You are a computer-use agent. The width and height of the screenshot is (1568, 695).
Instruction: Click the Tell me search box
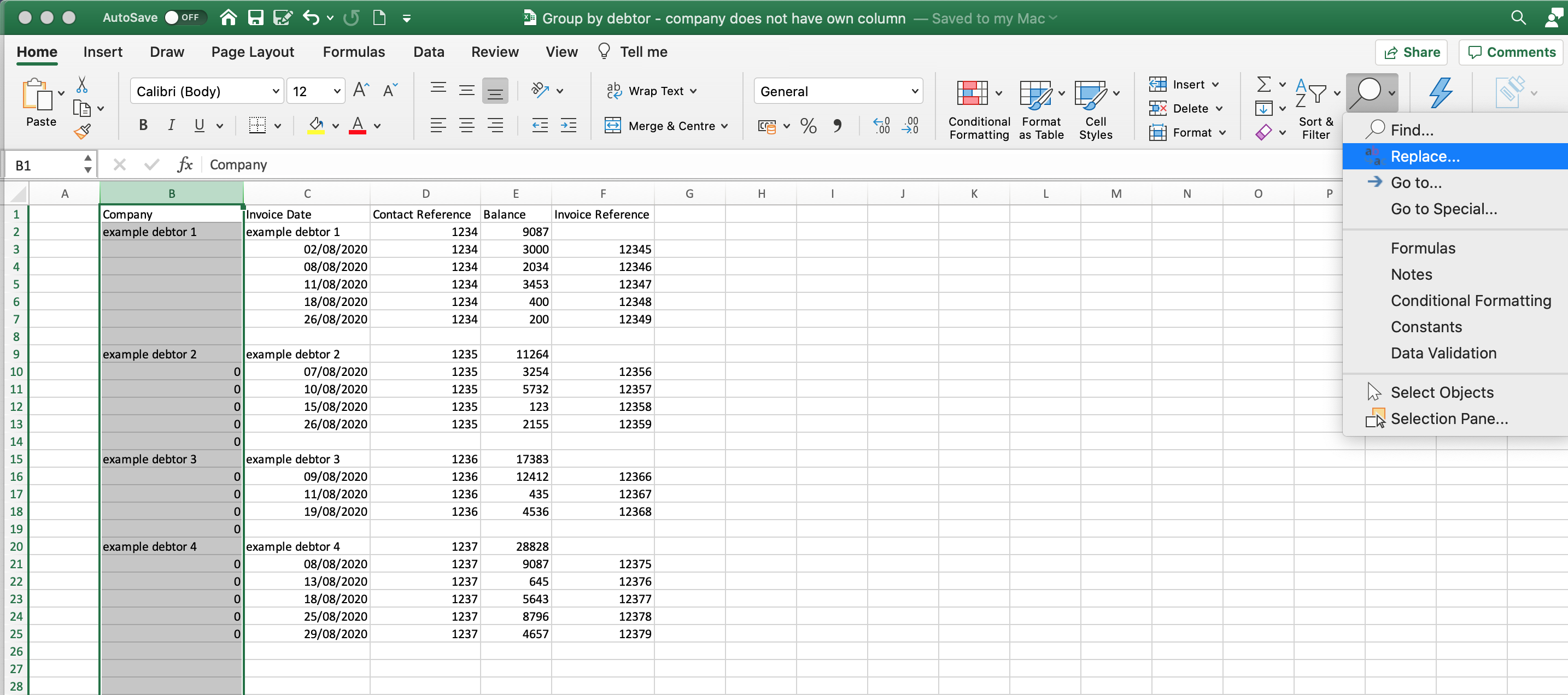coord(633,52)
